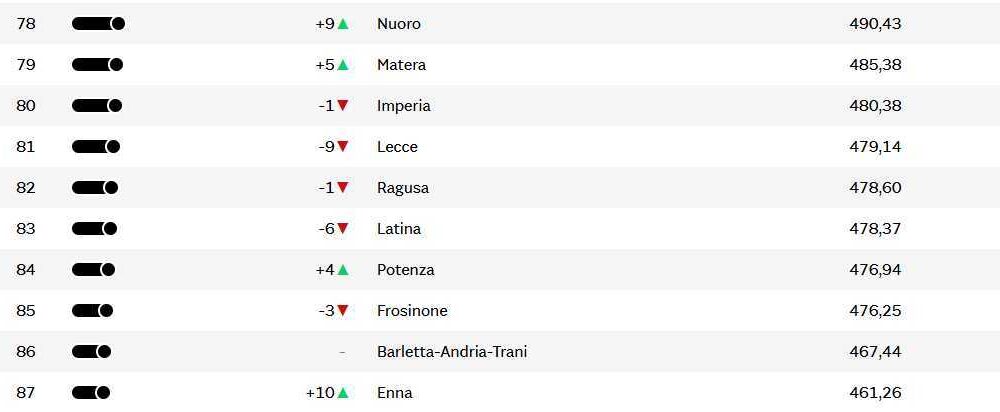The image size is (1000, 412).
Task: Click the score bar in Barletta-Andria-Trani row
Action: tap(91, 352)
